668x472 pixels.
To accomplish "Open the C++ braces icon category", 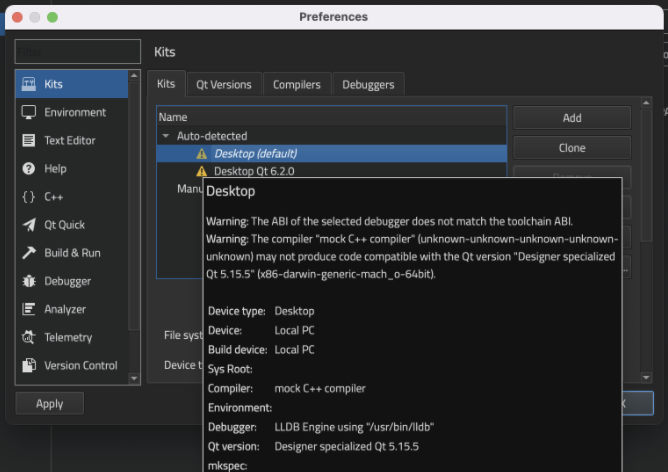I will click(x=29, y=197).
